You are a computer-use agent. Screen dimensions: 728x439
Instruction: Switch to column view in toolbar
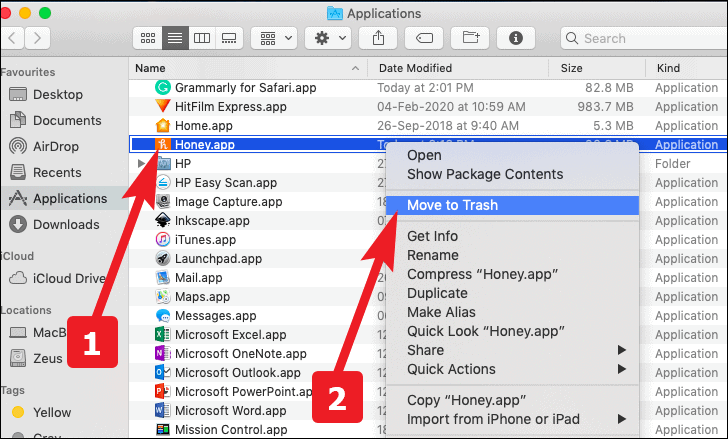[202, 38]
